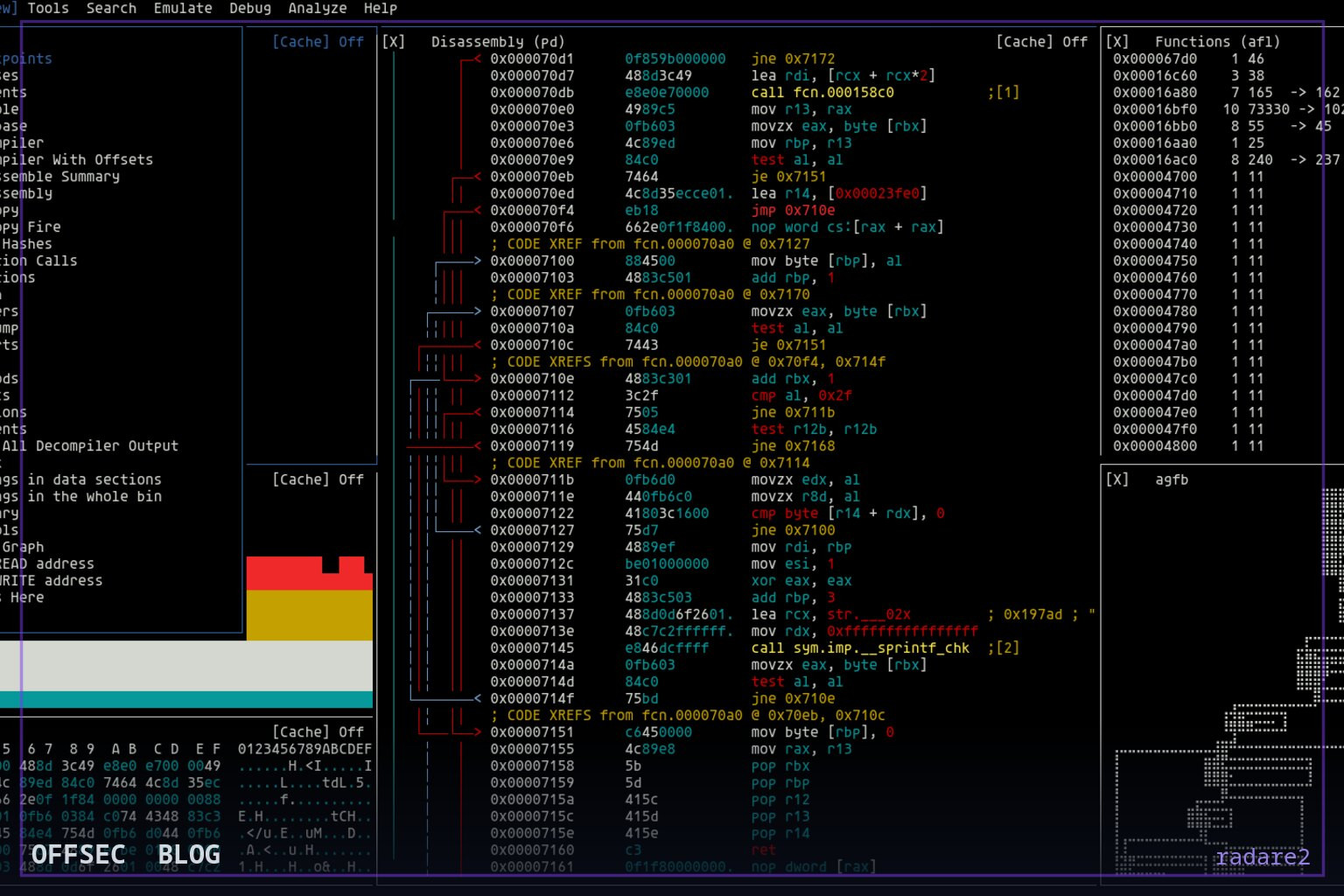The width and height of the screenshot is (1344, 896).
Task: Click the yellow color block
Action: coord(309,616)
